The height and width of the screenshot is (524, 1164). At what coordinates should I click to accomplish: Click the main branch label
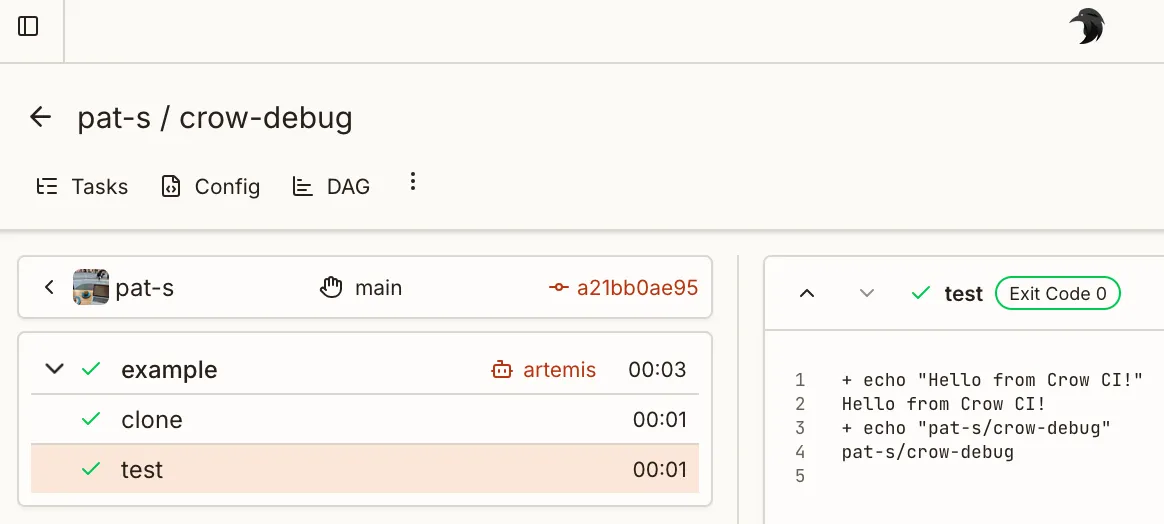click(x=378, y=288)
